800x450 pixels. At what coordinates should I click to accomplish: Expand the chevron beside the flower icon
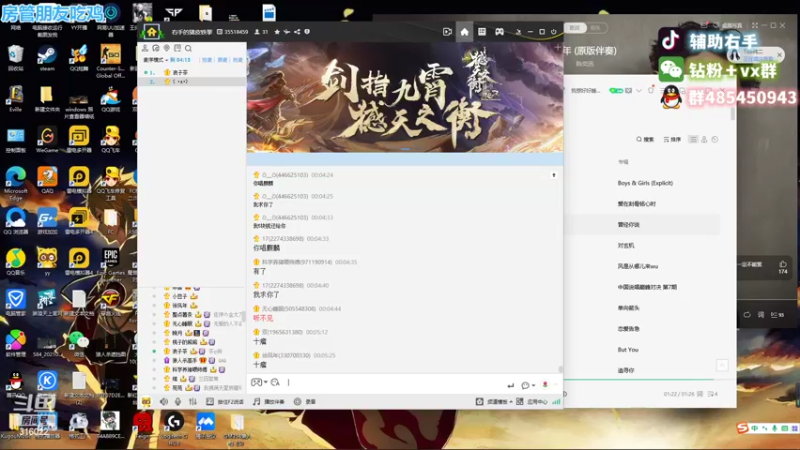556,384
